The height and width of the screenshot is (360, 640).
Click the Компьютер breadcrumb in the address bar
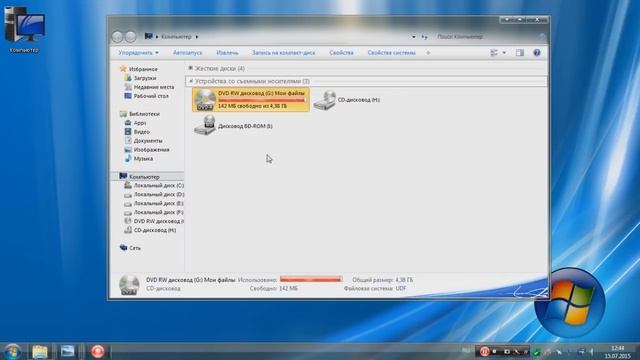[x=176, y=37]
